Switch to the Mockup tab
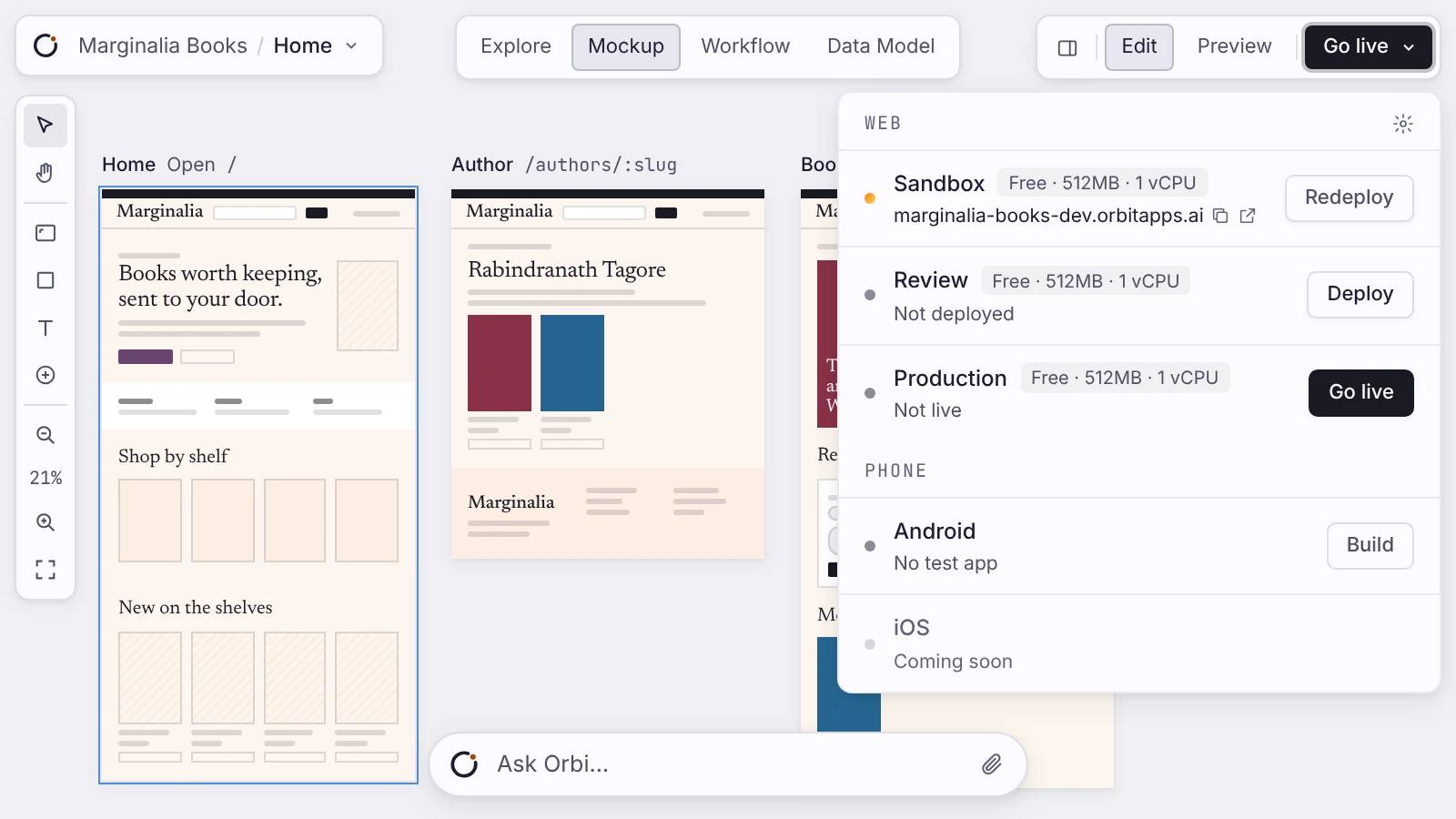The height and width of the screenshot is (819, 1456). [x=626, y=46]
